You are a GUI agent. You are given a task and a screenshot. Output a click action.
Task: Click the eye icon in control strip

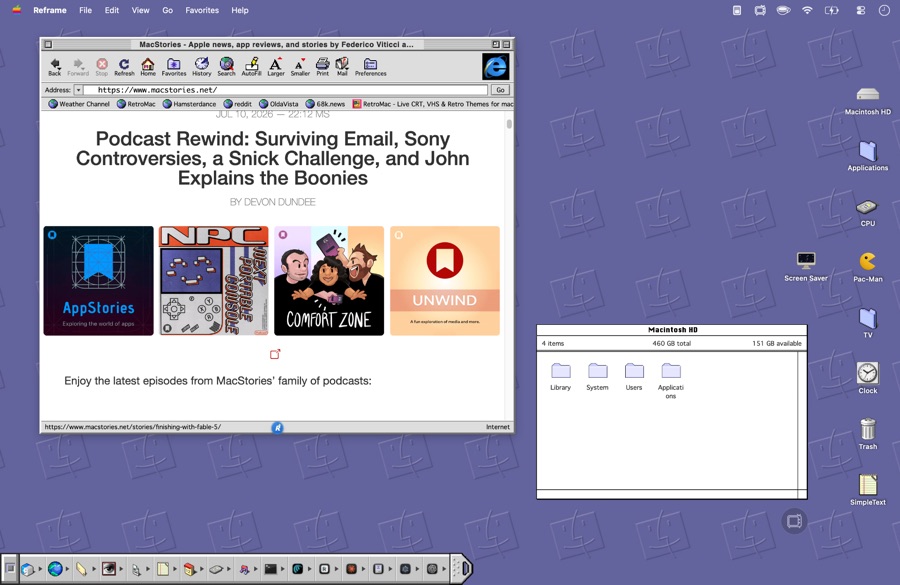point(108,569)
